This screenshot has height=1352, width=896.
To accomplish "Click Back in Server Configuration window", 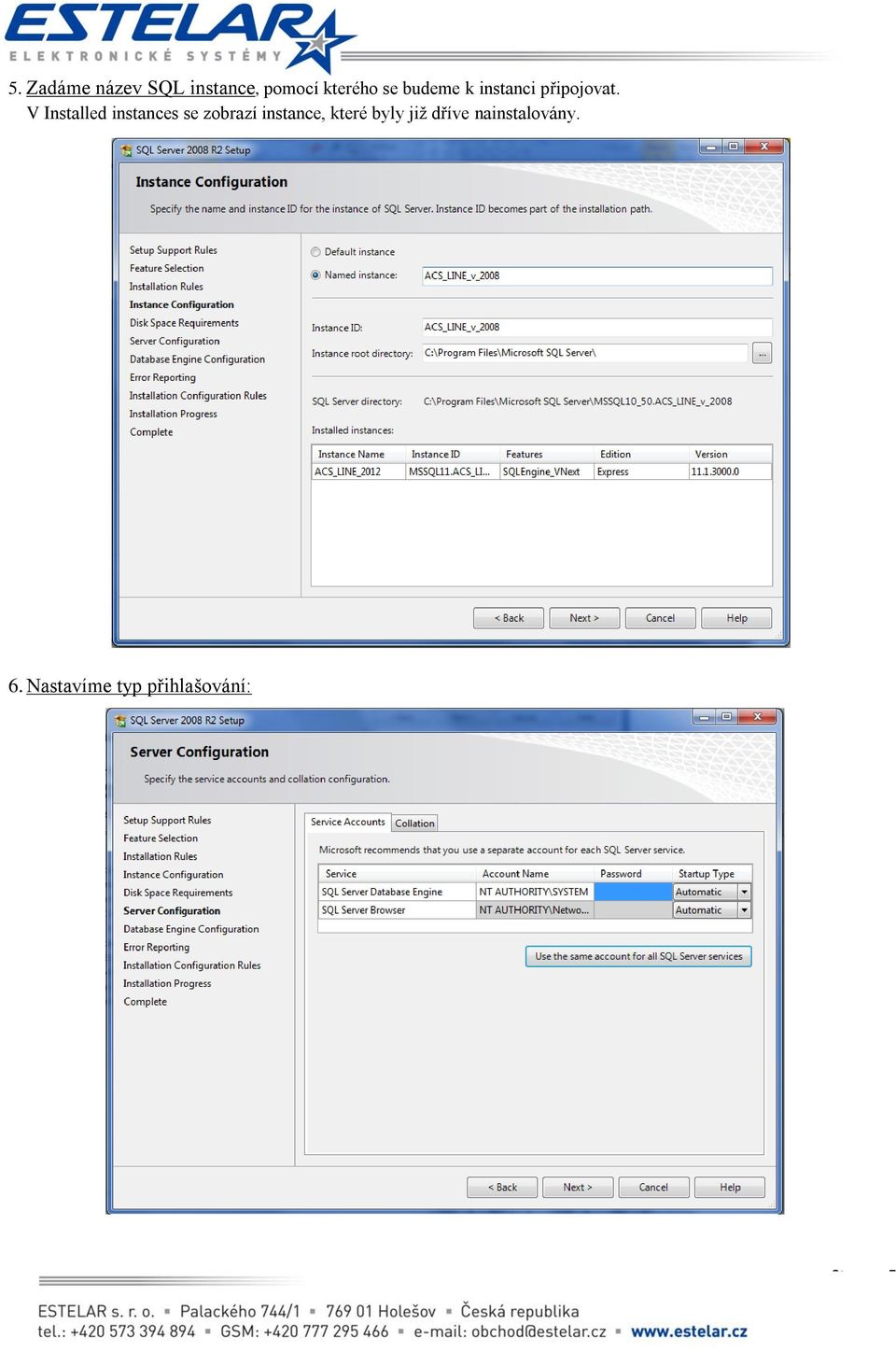I will pos(502,1188).
